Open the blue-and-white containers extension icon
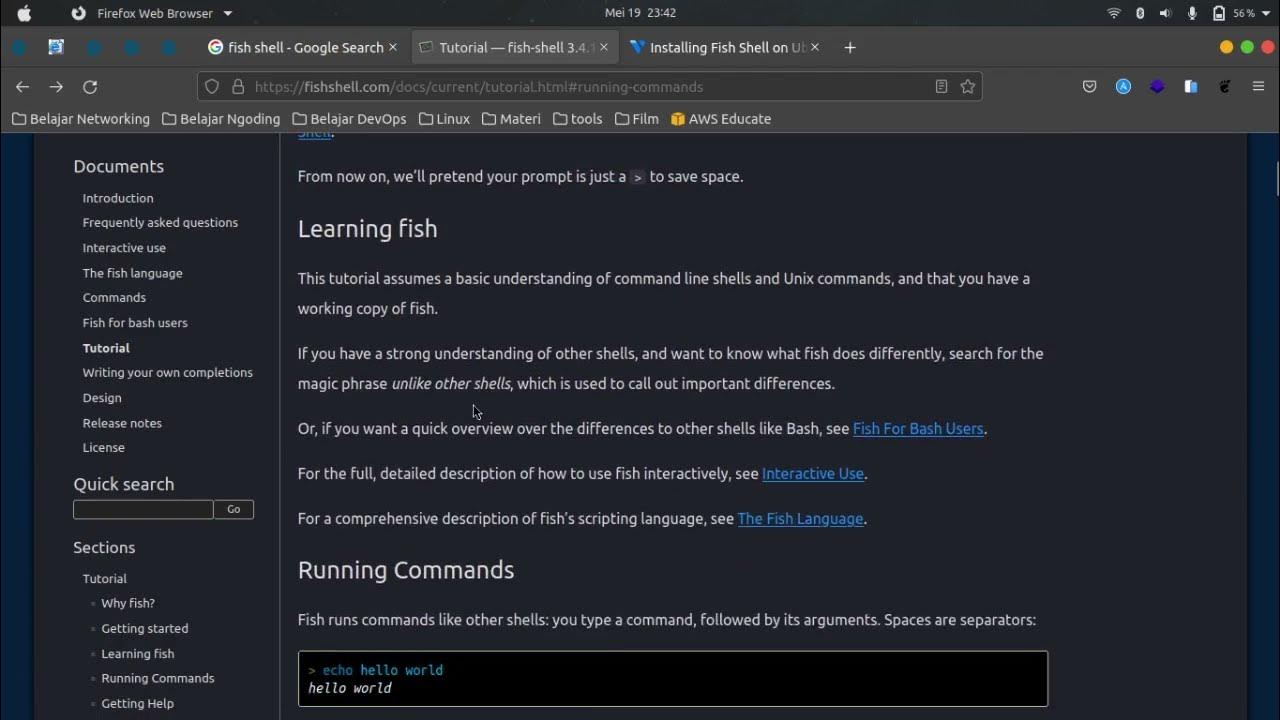The width and height of the screenshot is (1280, 720). 1191,87
